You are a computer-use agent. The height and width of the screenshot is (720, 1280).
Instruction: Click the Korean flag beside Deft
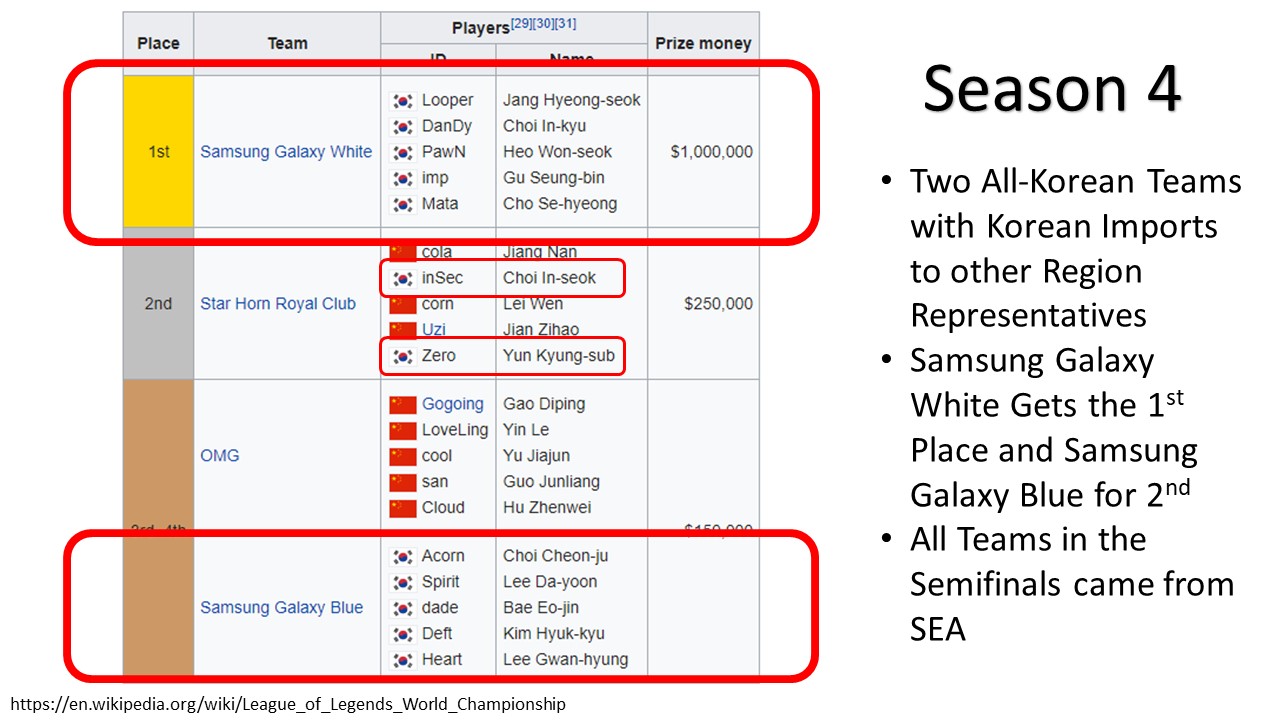coord(403,633)
